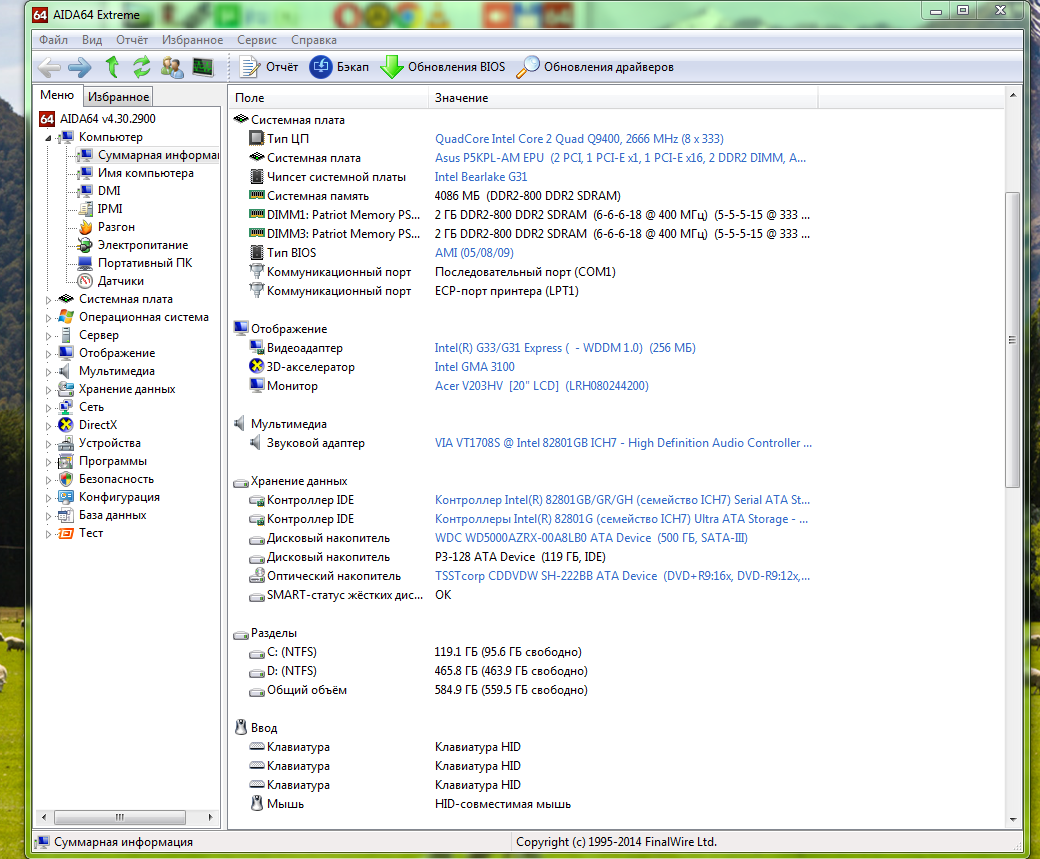Viewport: 1040px width, 859px height.
Task: Expand the Операционная система tree node
Action: [48, 317]
